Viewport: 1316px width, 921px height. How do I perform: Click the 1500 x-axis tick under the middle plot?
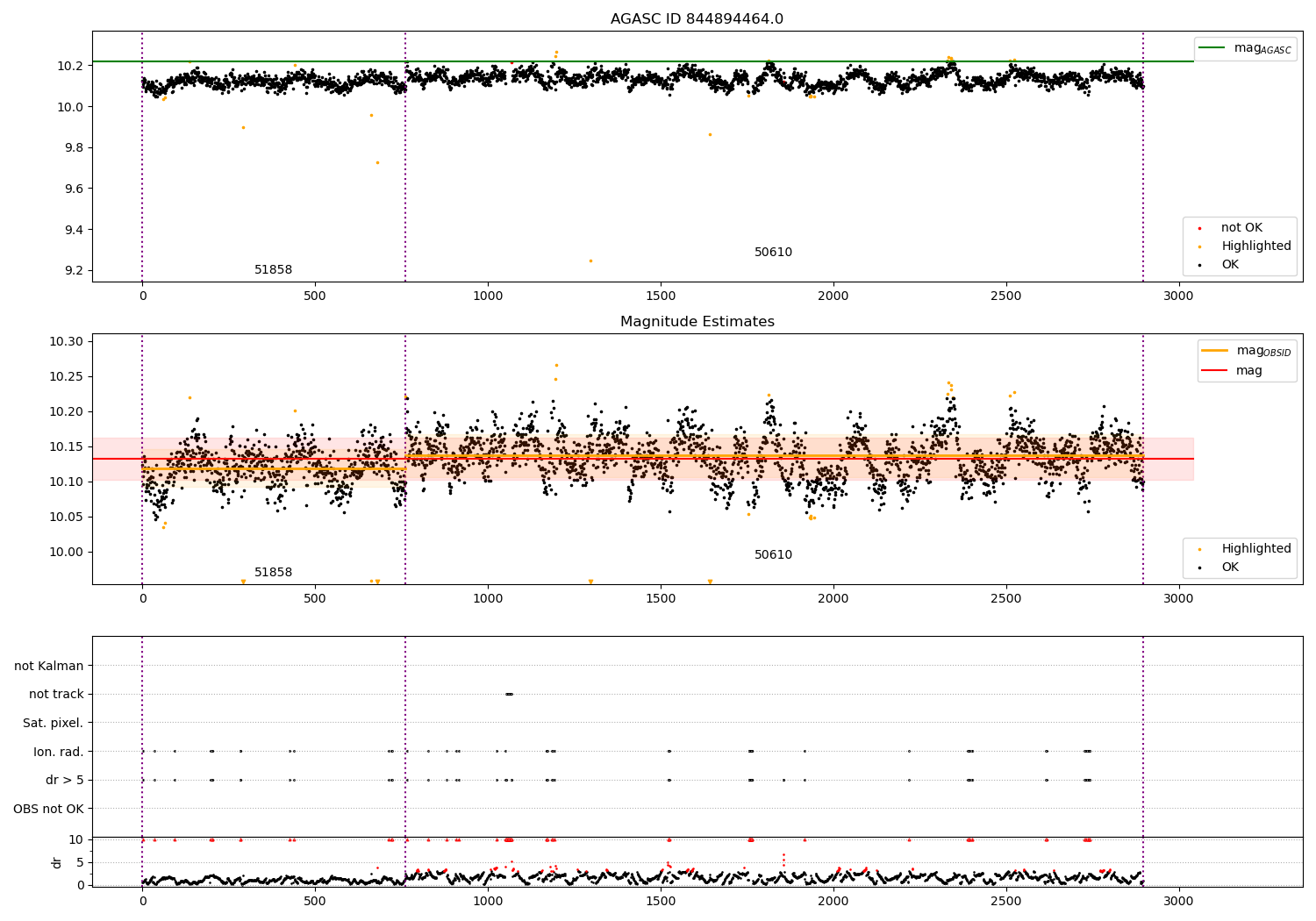[x=661, y=599]
